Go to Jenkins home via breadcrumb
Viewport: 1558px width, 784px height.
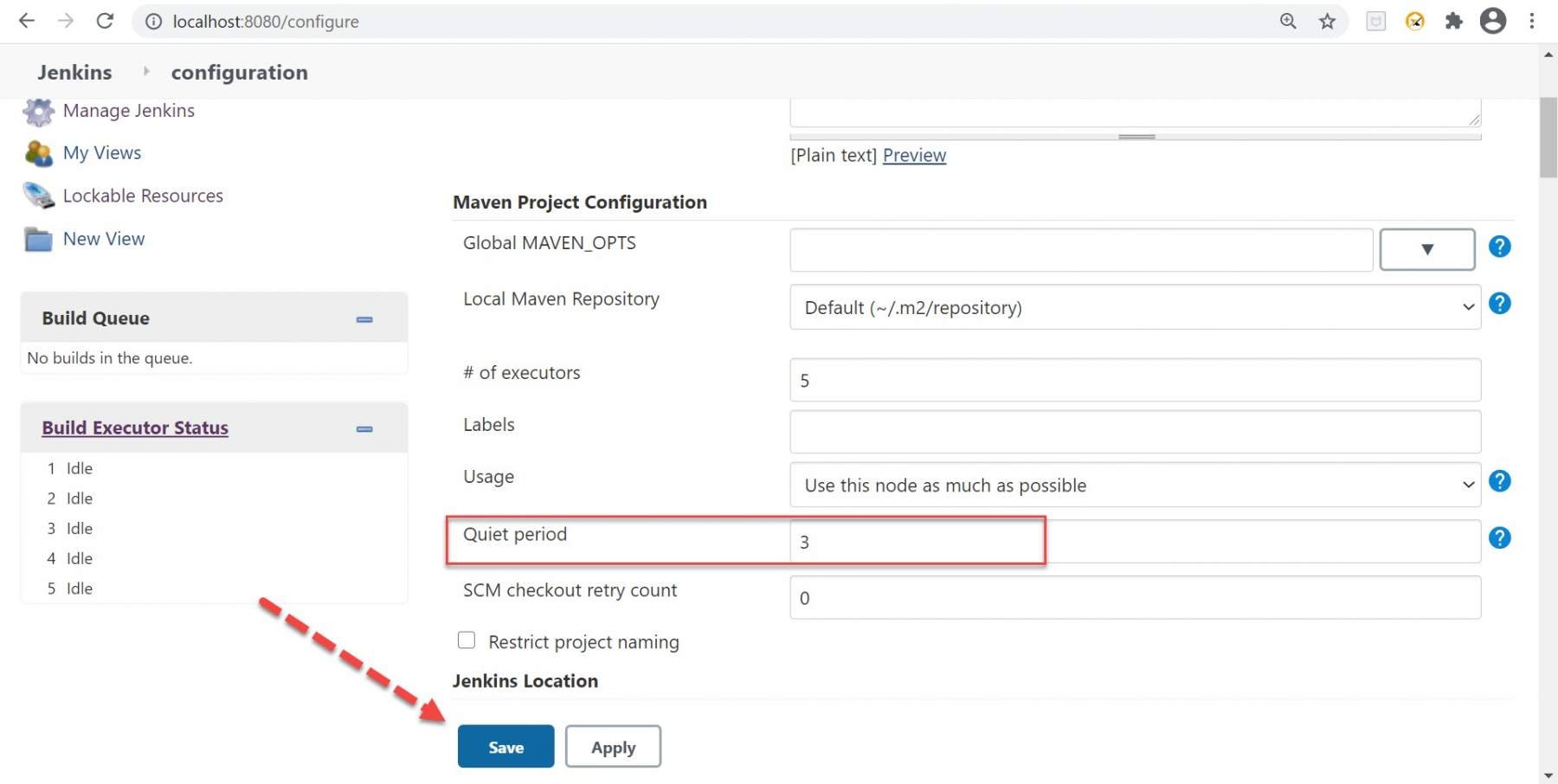[x=74, y=72]
